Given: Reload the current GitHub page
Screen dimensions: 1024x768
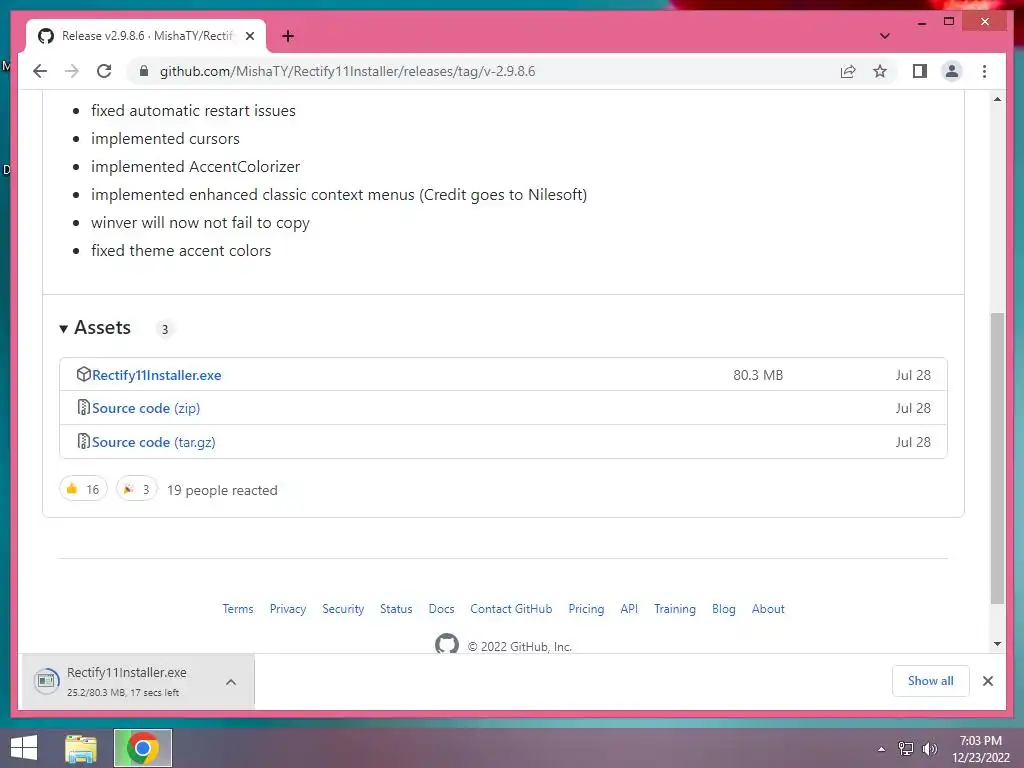Looking at the screenshot, I should coord(104,71).
